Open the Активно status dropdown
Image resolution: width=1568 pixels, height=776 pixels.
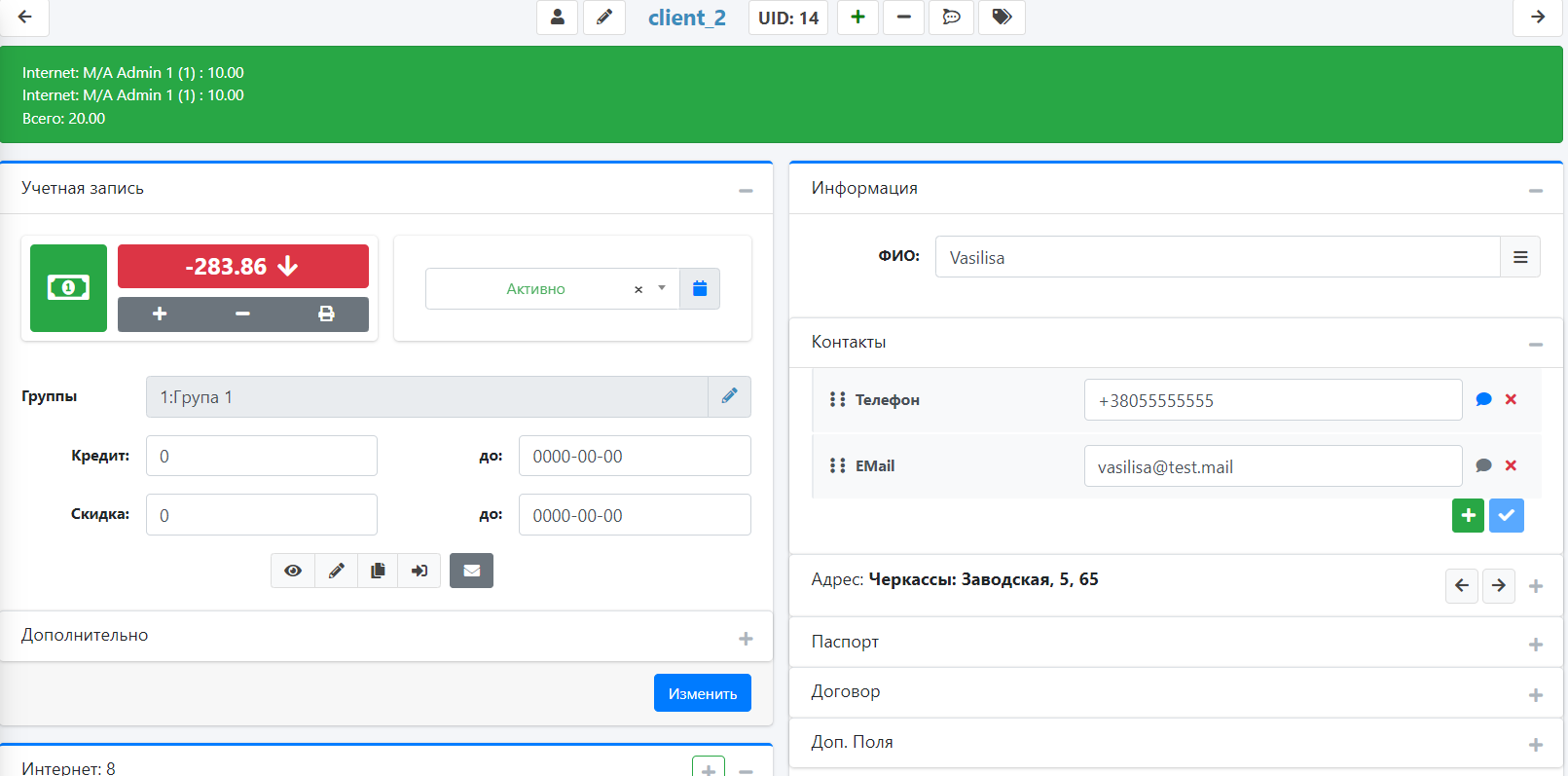coord(662,288)
